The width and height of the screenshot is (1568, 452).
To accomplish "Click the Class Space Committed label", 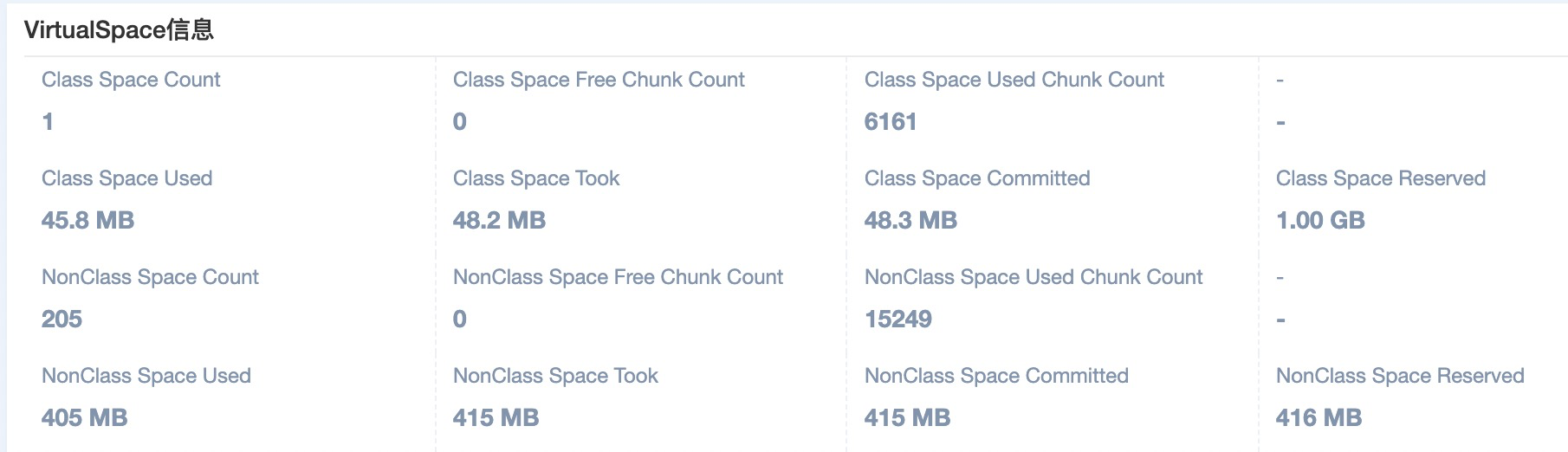I will tap(976, 178).
